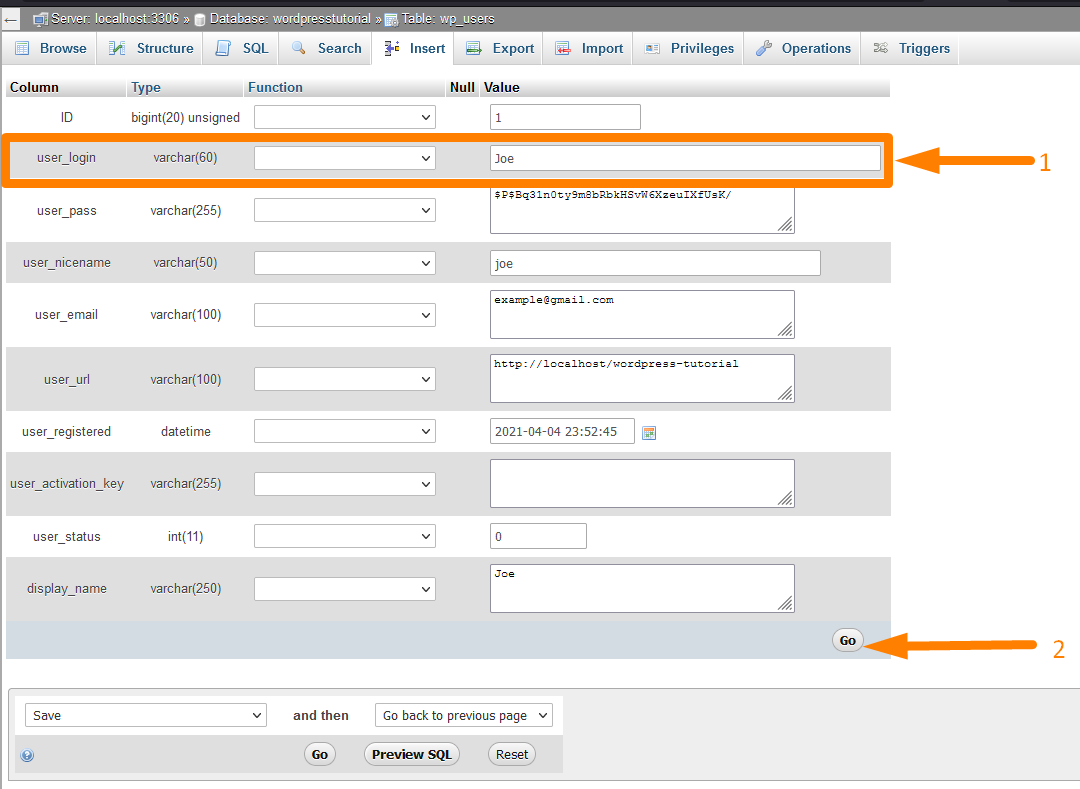Screen dimensions: 1080x789
Task: Click the Function column header
Action: [276, 87]
